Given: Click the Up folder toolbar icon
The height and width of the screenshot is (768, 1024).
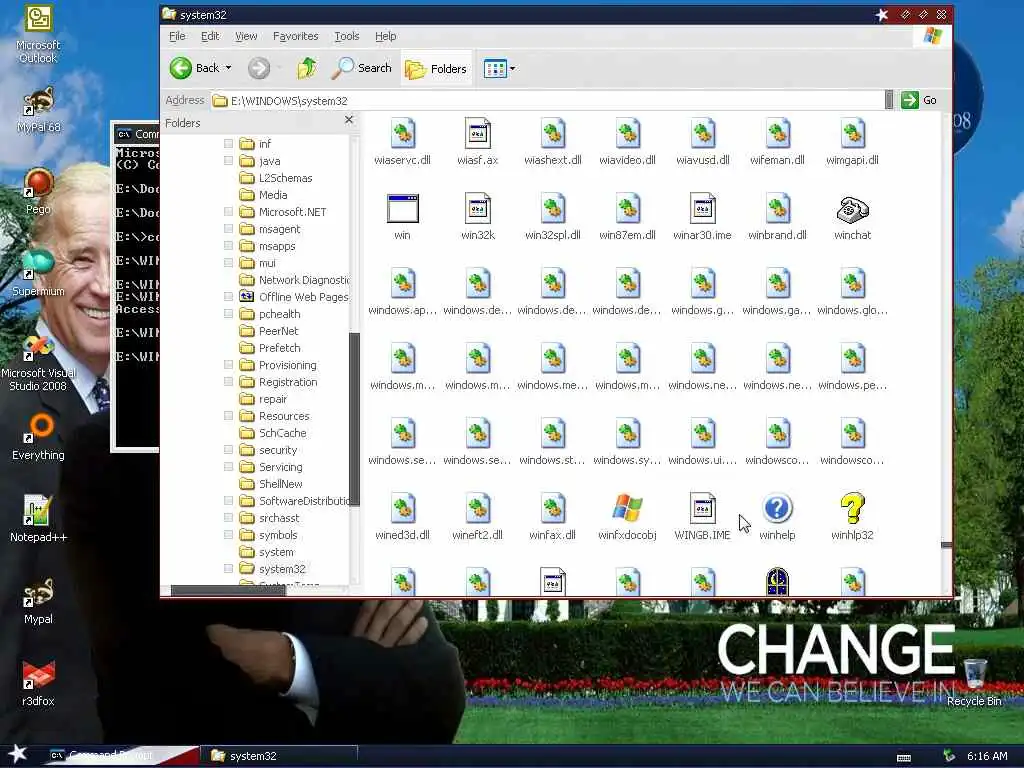Looking at the screenshot, I should 307,68.
